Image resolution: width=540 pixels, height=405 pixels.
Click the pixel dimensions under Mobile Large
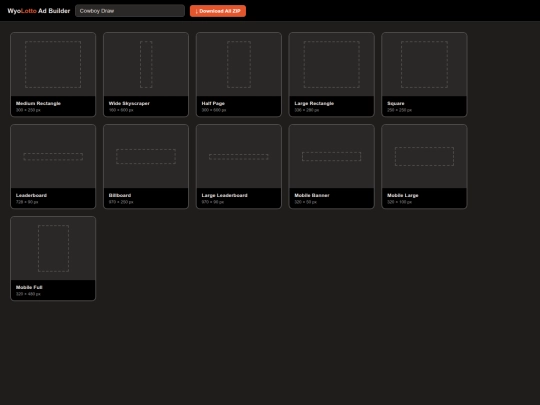pos(399,202)
